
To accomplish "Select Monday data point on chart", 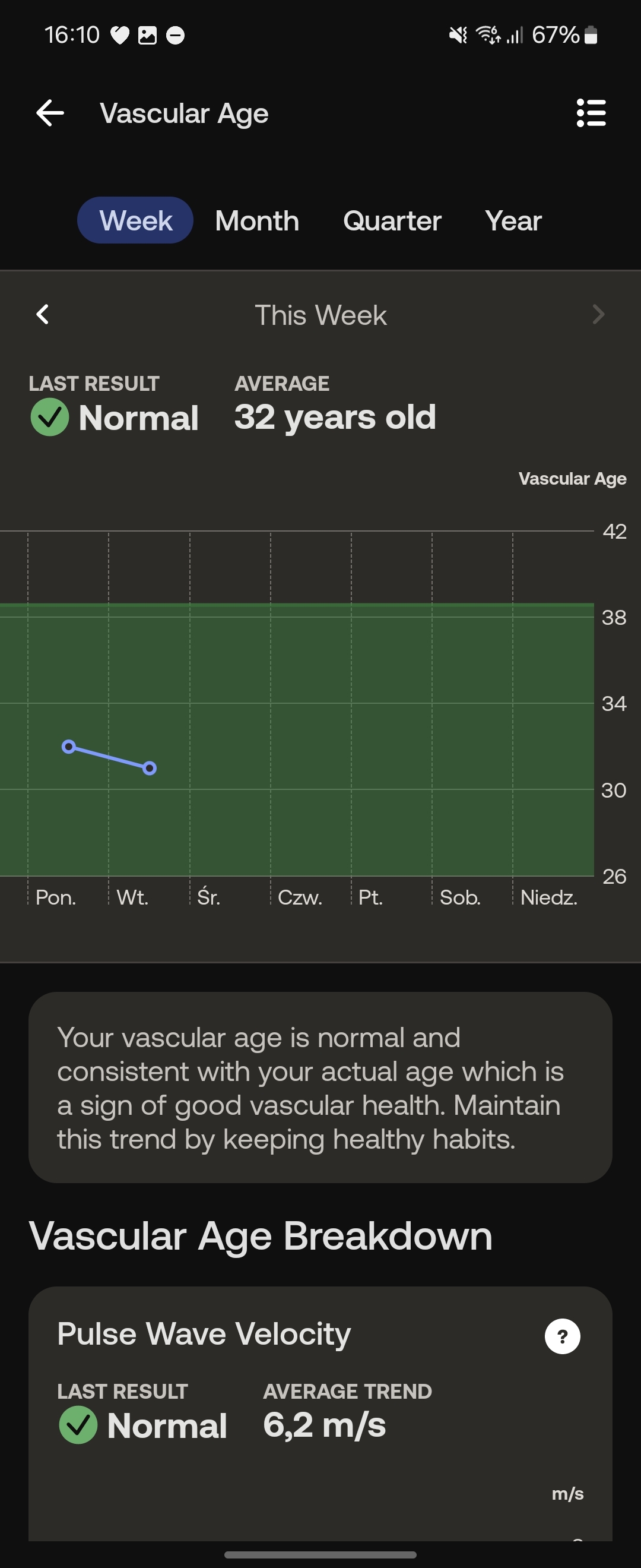I will 69,747.
